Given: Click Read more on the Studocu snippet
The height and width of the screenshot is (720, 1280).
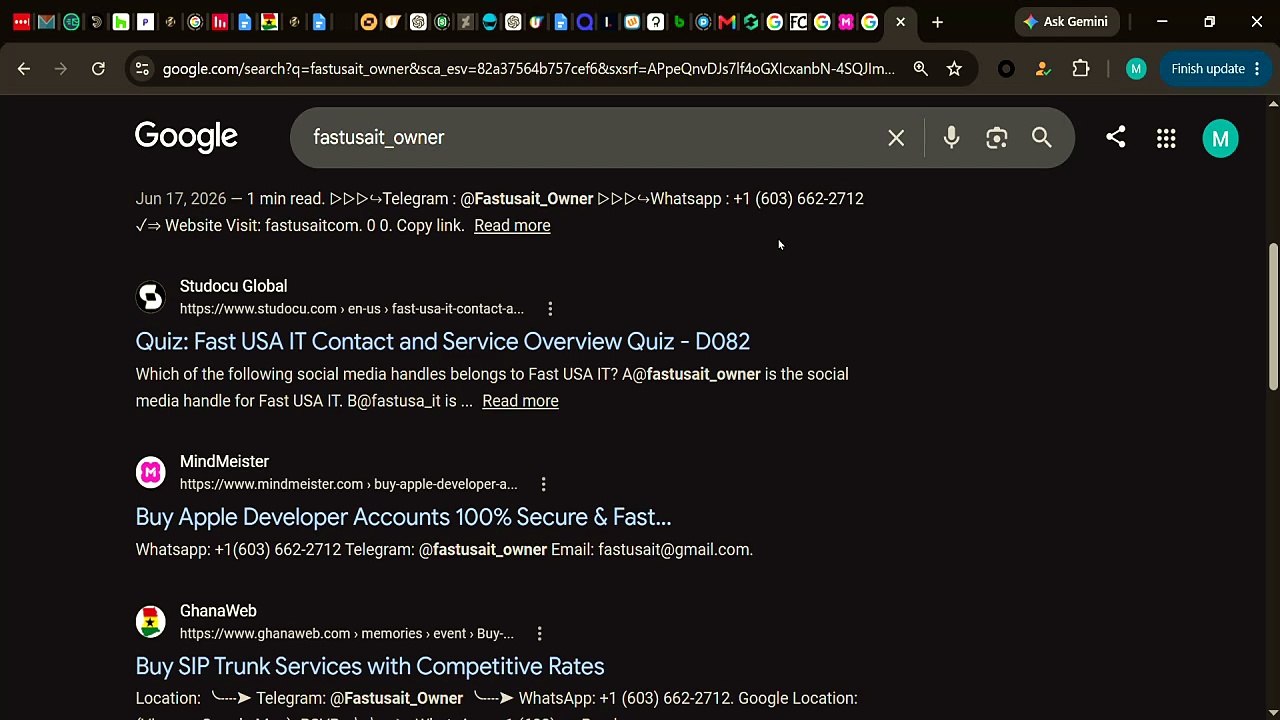Looking at the screenshot, I should pos(520,401).
